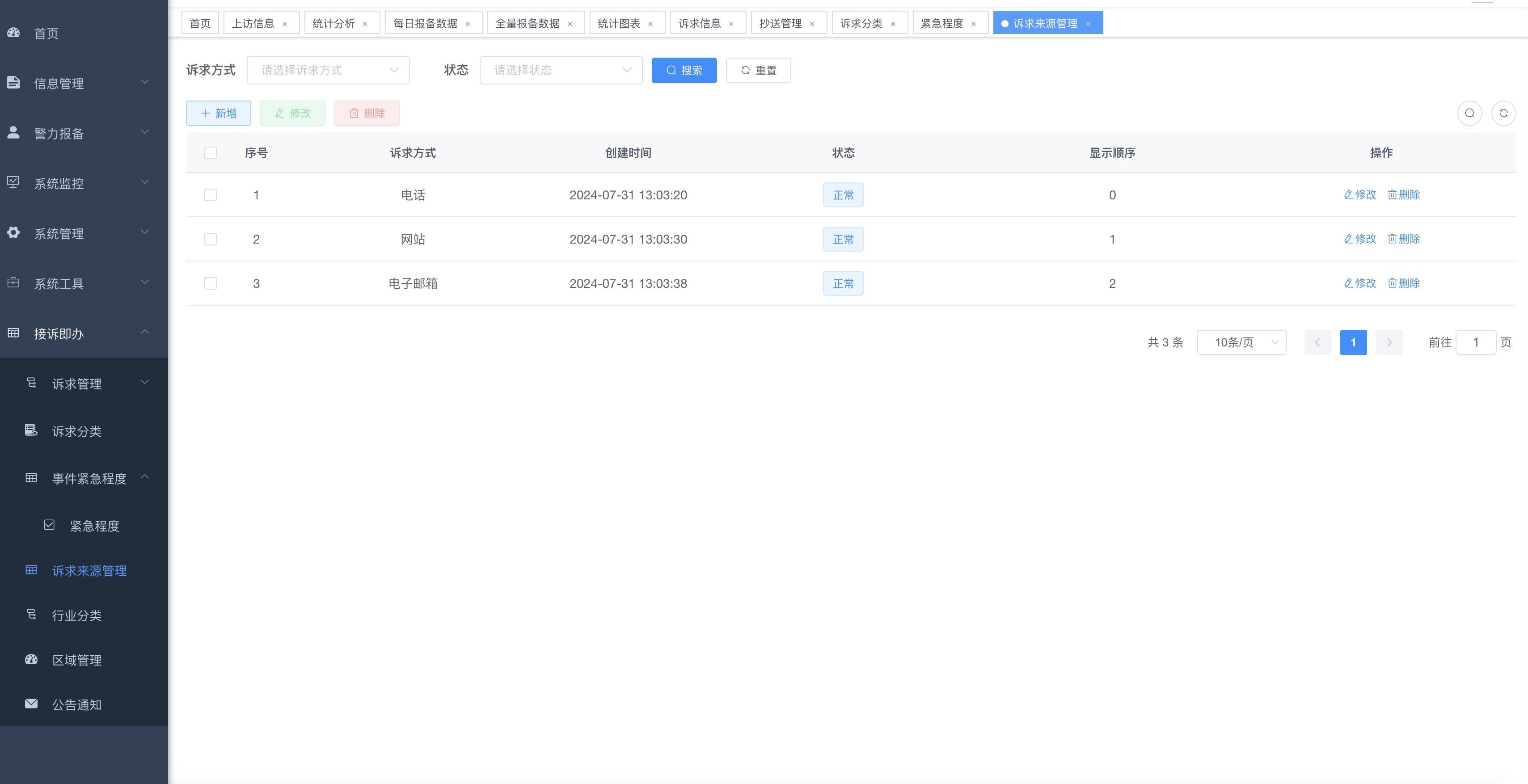
Task: Click pagination page 1 button
Action: click(1353, 342)
